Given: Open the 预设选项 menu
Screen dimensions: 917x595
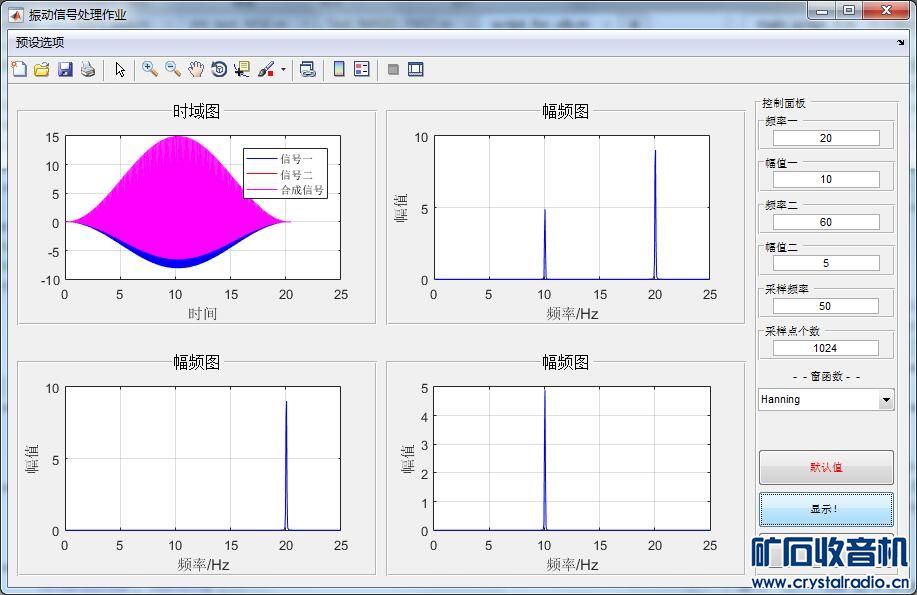Looking at the screenshot, I should (40, 42).
